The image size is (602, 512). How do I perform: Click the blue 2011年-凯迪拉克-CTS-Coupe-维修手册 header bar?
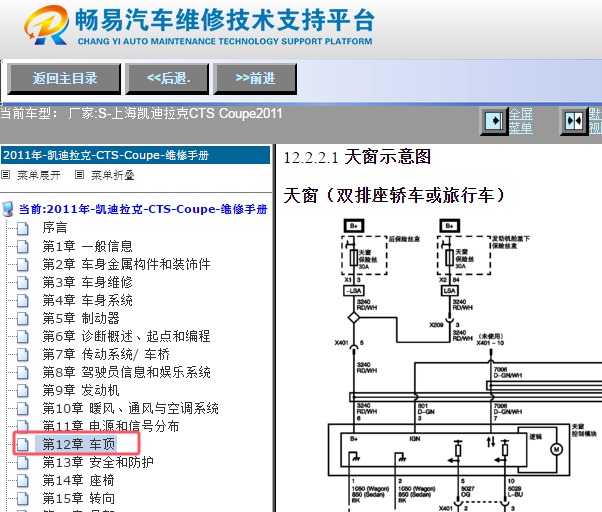point(135,155)
